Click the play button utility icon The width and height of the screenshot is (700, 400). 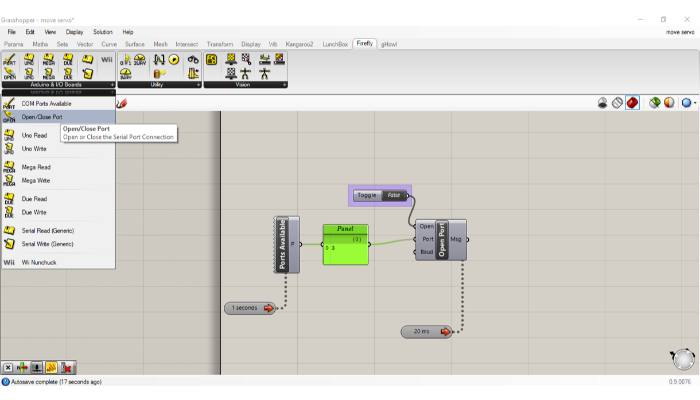click(x=174, y=60)
